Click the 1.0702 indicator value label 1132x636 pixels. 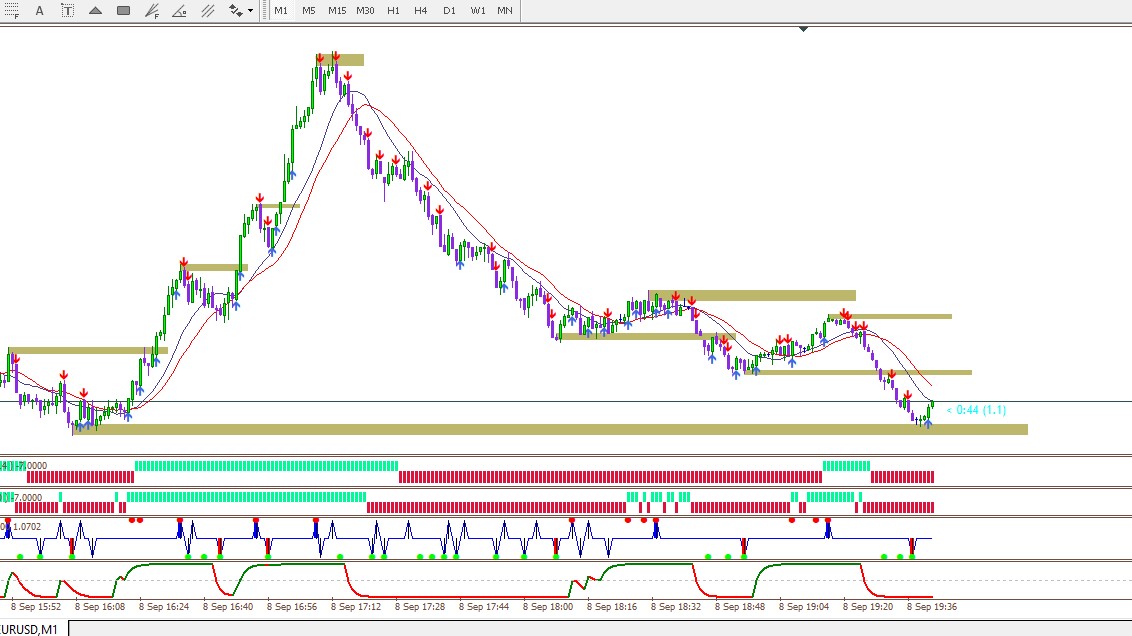(x=27, y=526)
